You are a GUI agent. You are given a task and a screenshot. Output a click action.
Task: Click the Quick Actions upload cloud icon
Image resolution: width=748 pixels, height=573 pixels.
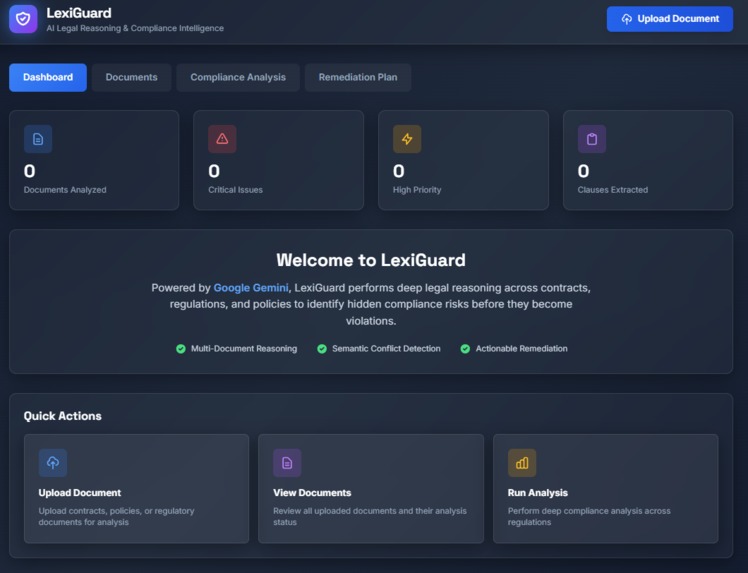point(53,462)
